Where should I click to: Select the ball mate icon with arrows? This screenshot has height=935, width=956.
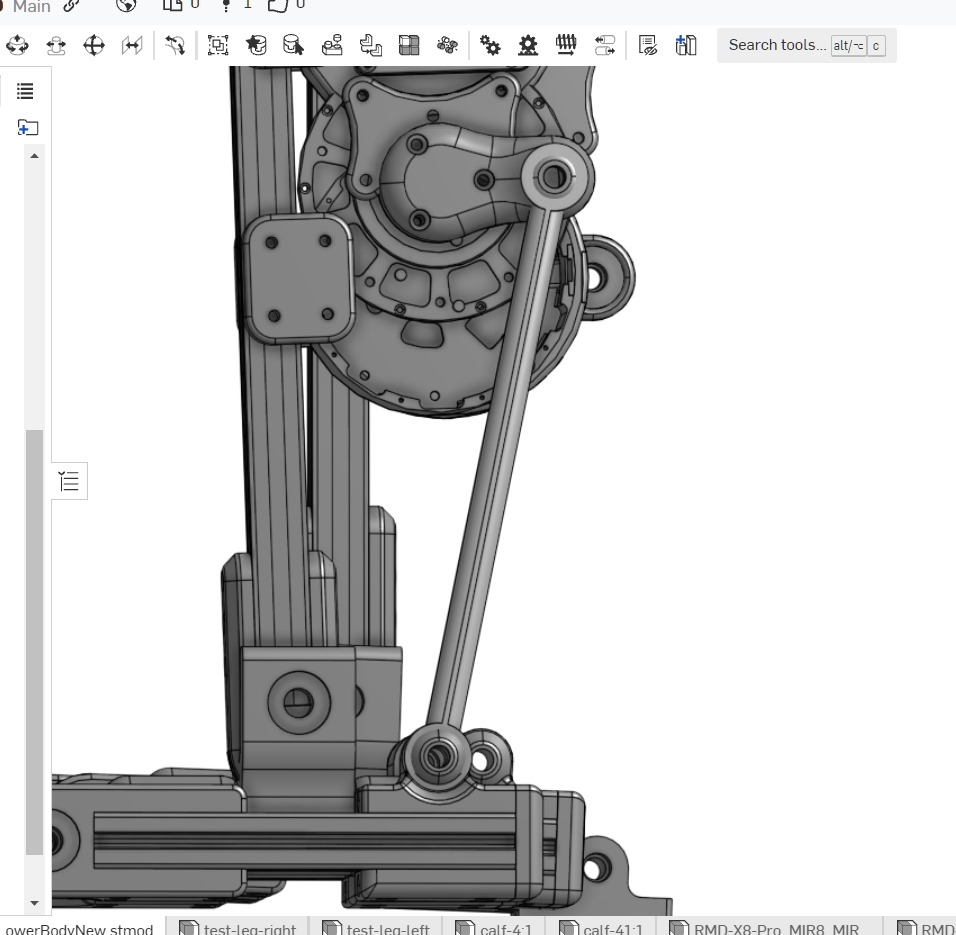(x=17, y=45)
